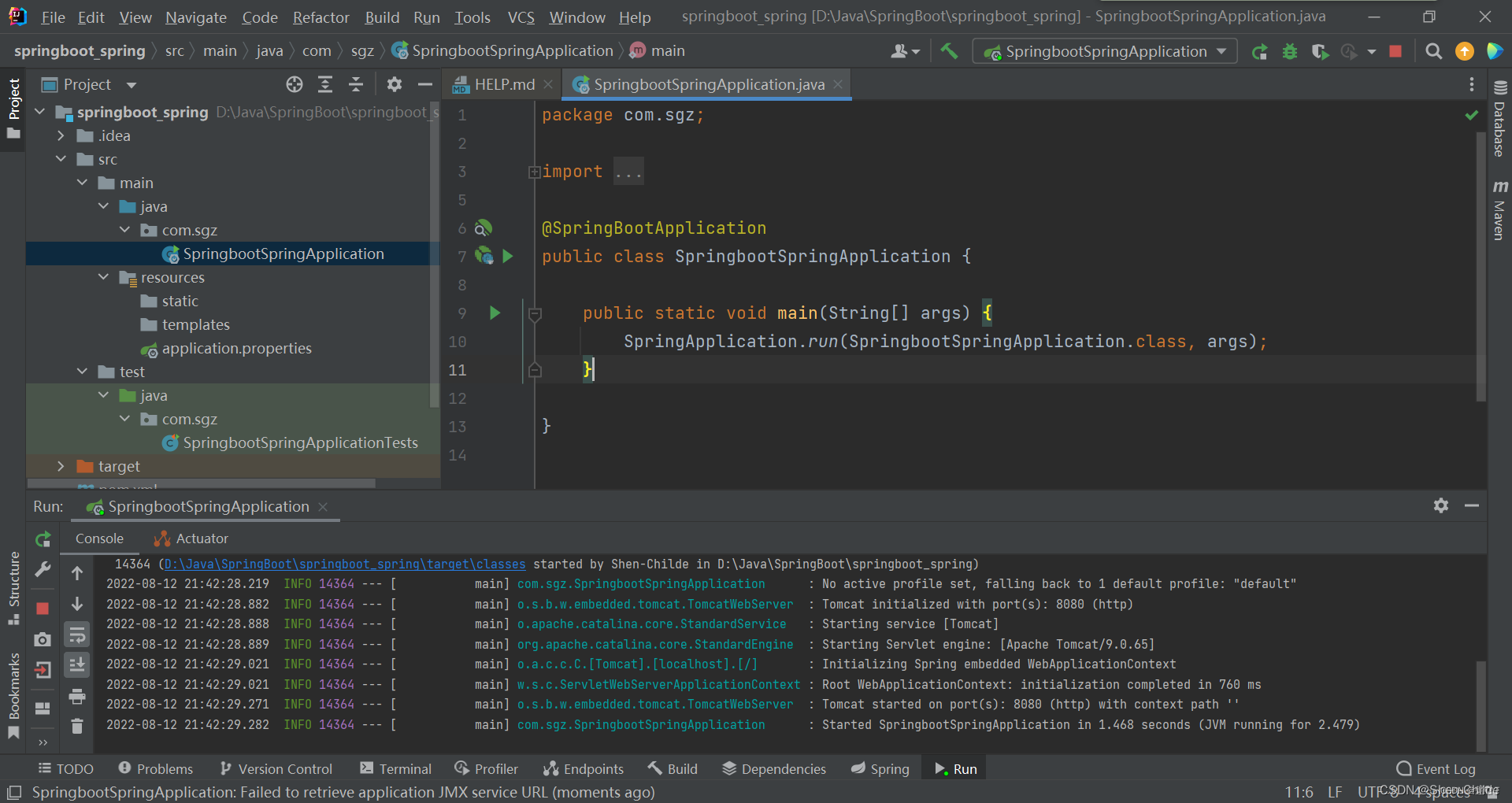Click the orange IDE update icon
The image size is (1512, 803).
pos(1465,51)
